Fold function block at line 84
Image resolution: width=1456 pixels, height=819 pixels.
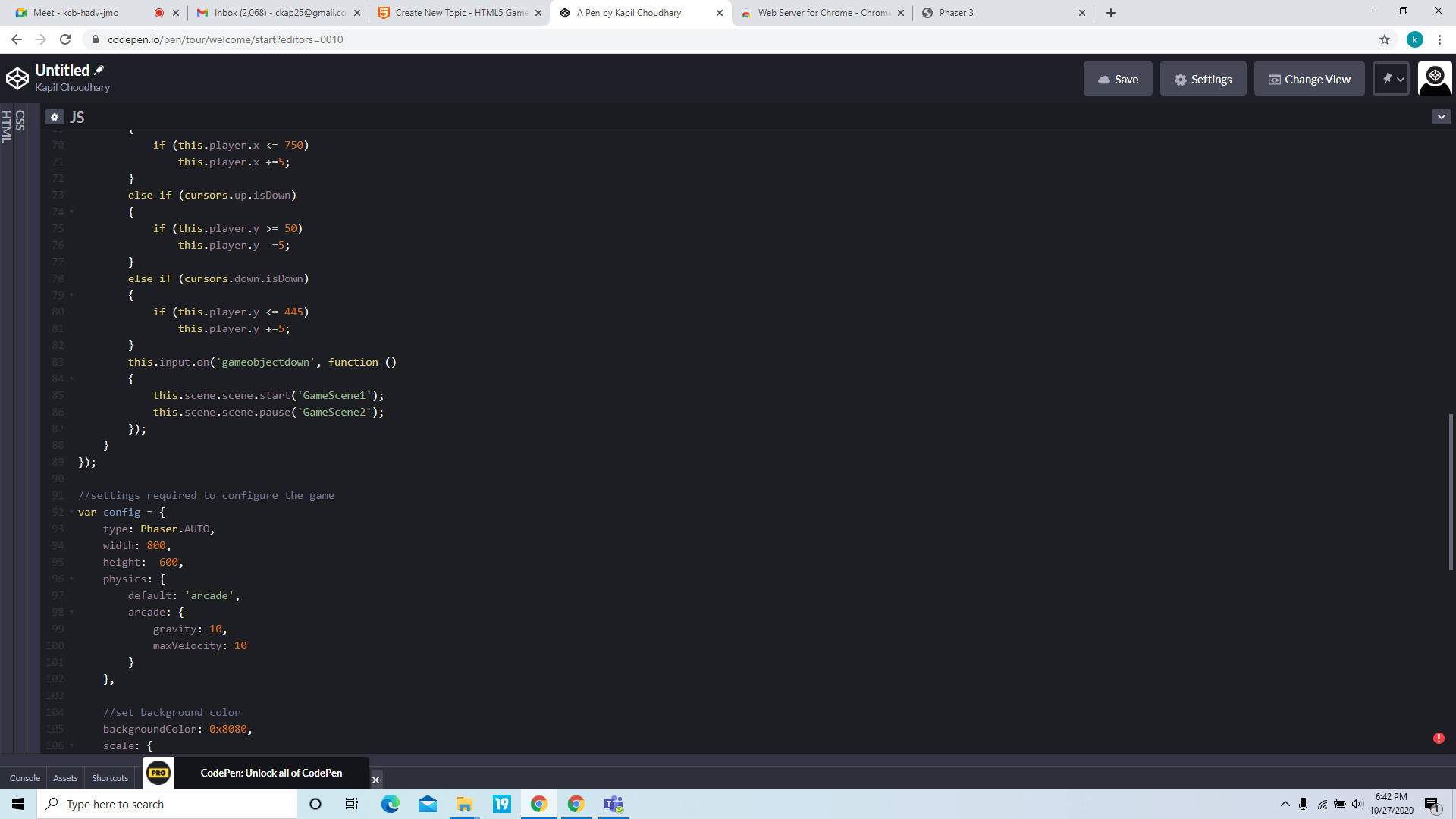[72, 379]
